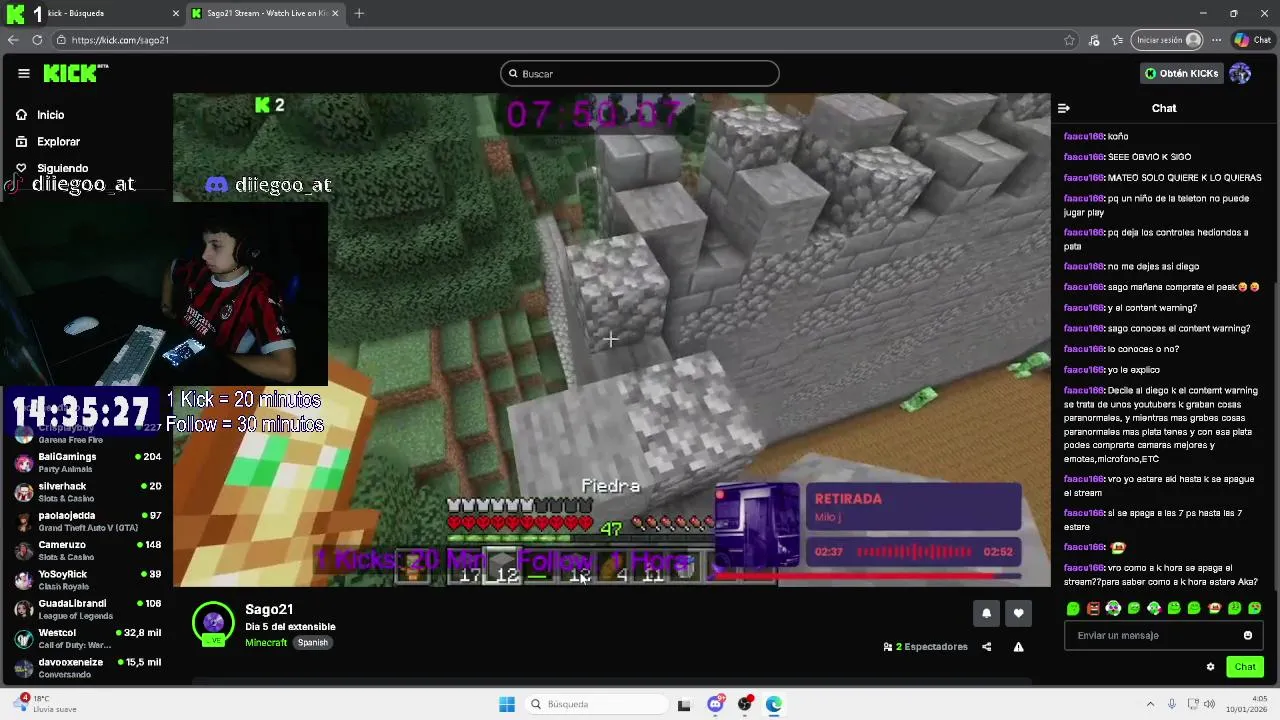Open the volume control in system tray
The width and height of the screenshot is (1280, 720).
click(1209, 704)
